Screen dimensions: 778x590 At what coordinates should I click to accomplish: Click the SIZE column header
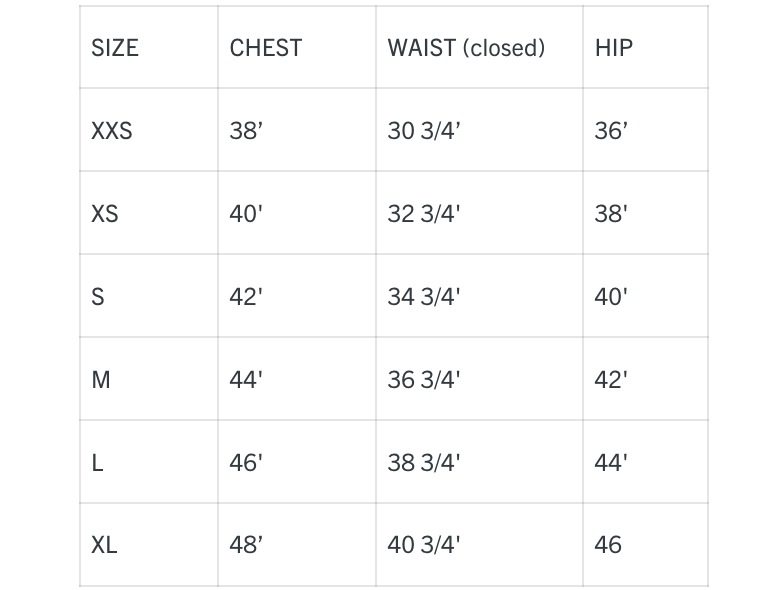point(115,48)
